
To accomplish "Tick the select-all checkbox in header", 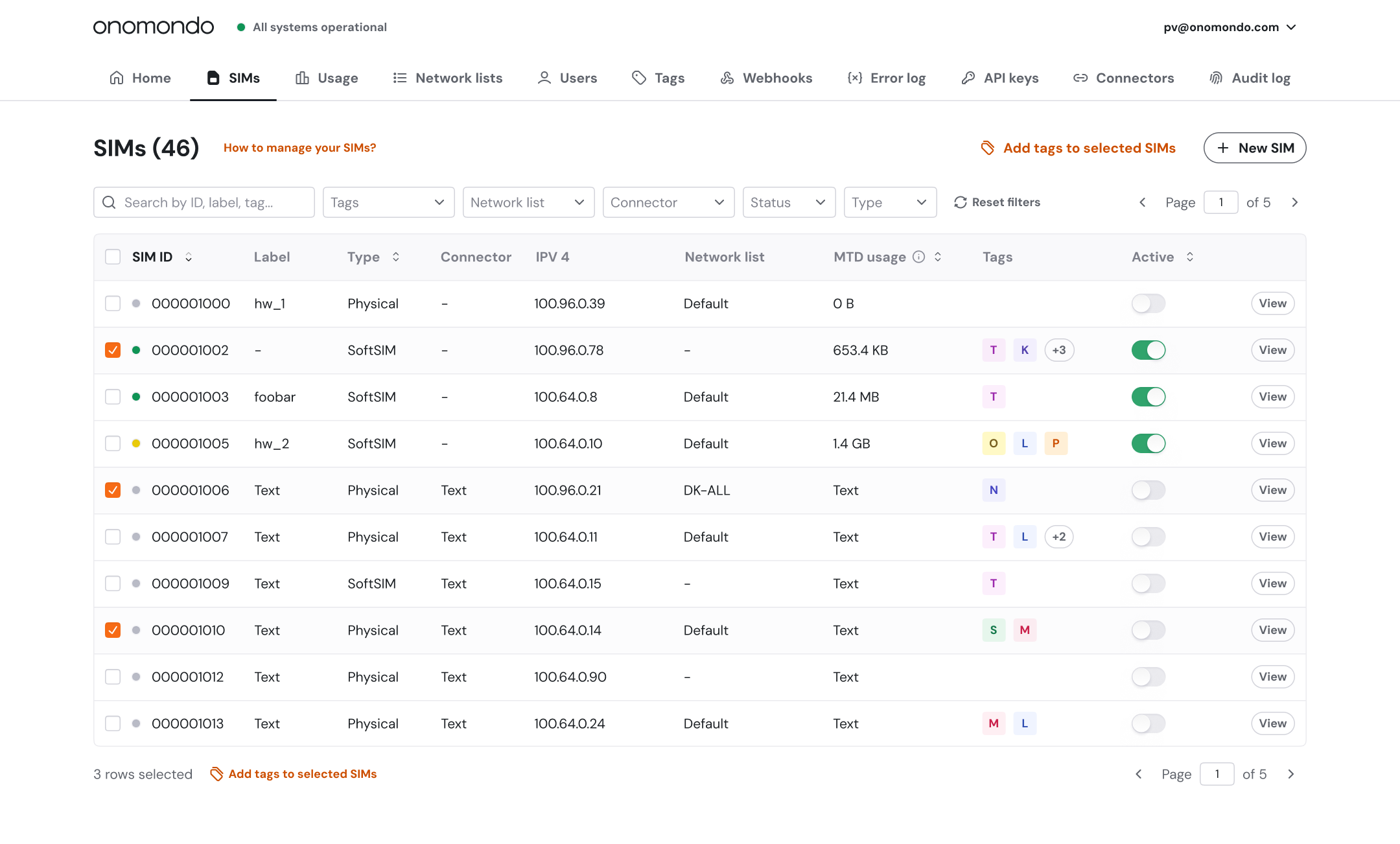I will [113, 257].
